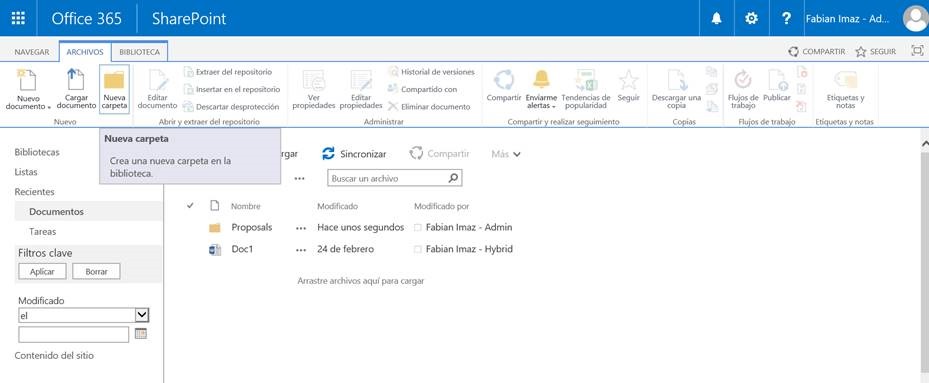Click Compartido con in the ribbon
The height and width of the screenshot is (383, 929).
(x=422, y=90)
